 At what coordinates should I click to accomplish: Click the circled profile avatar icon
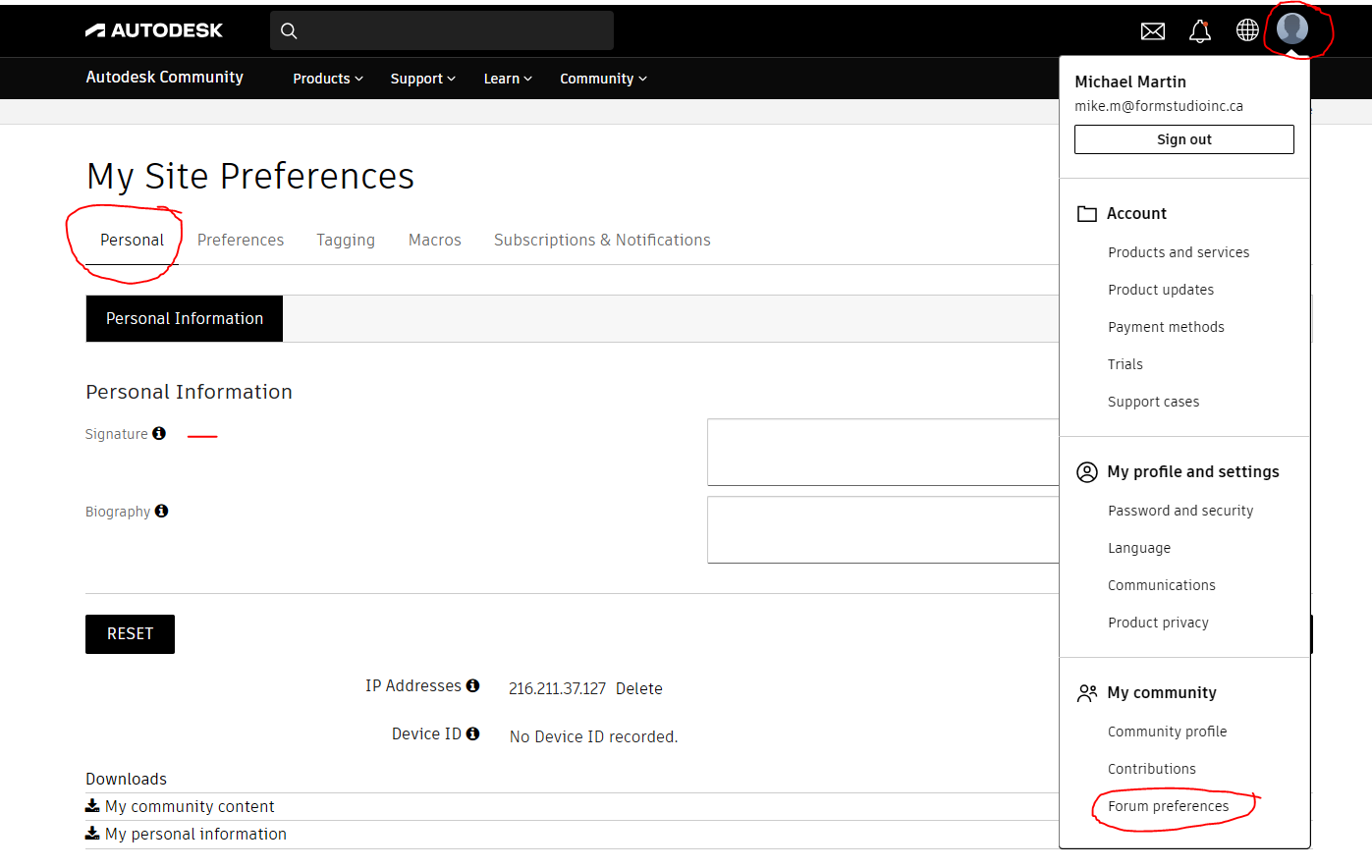[1291, 29]
